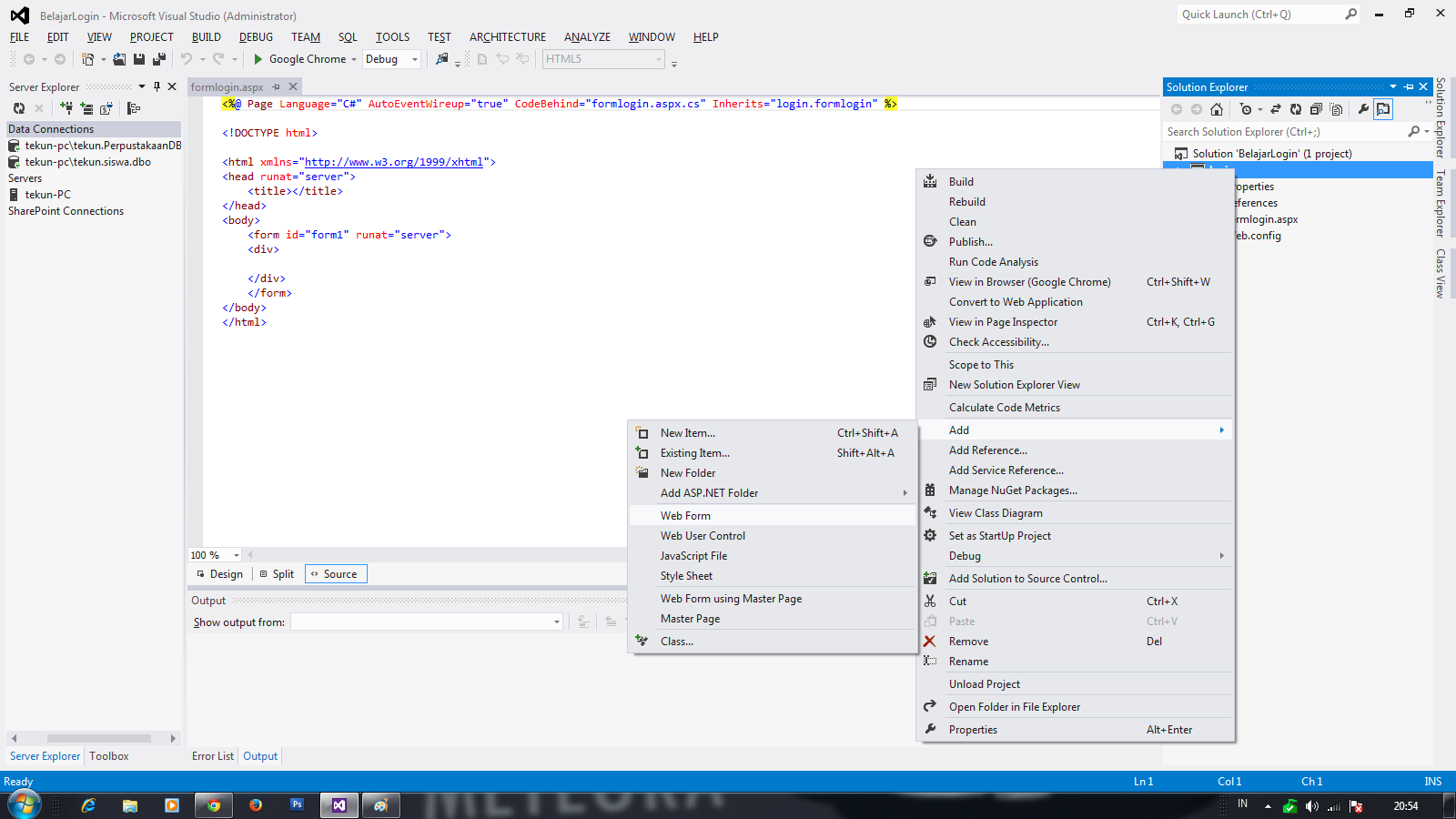Click the Save All icon on the toolbar
The width and height of the screenshot is (1456, 819).
158,58
